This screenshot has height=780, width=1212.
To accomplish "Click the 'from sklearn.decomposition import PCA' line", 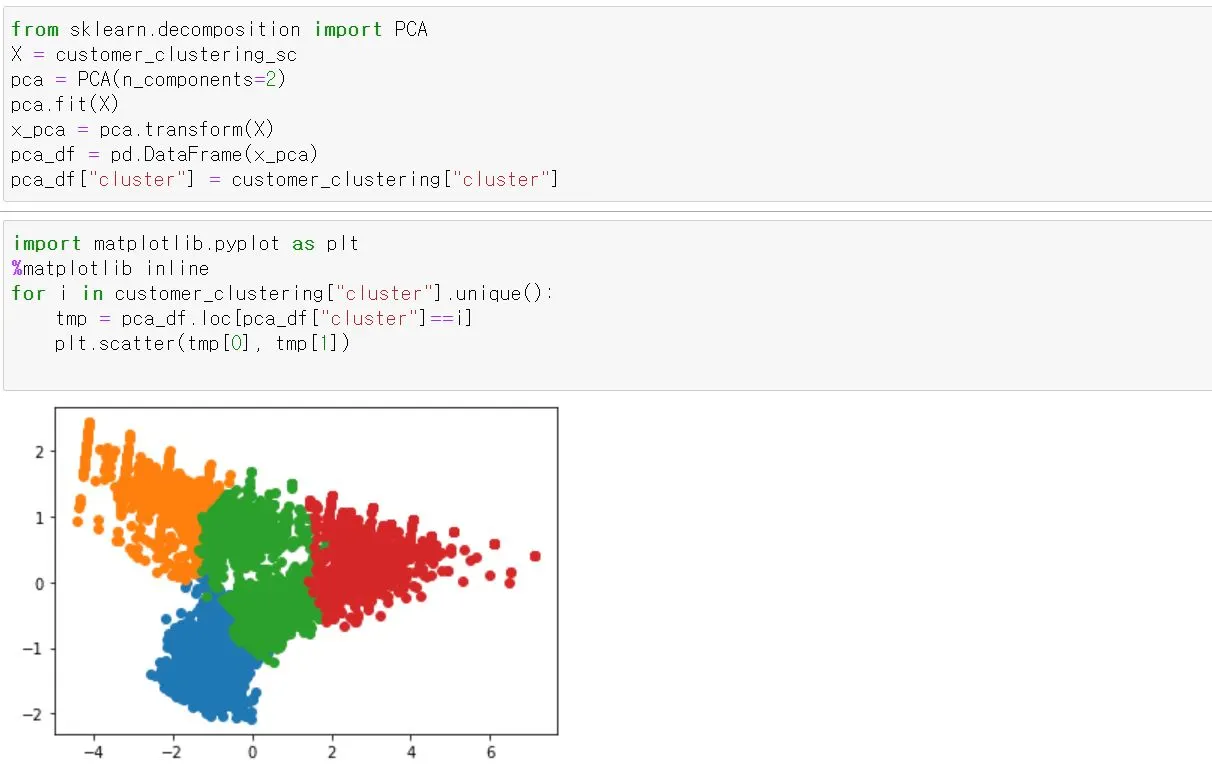I will [x=219, y=30].
